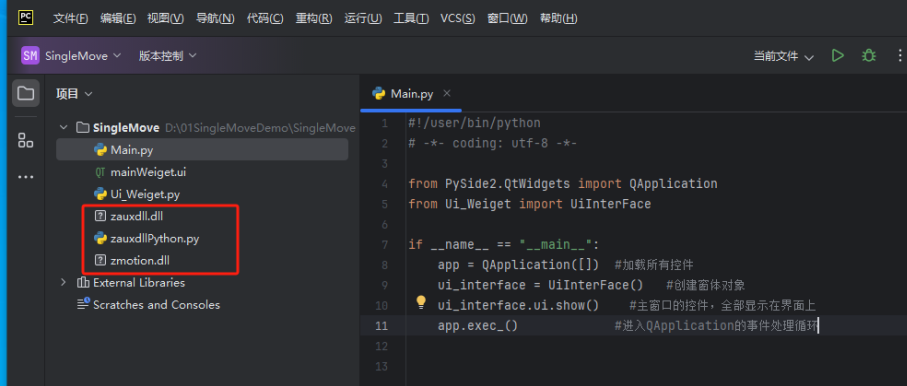
Task: Click the D:\01SingleMoveDemo\SingleMove path text
Action: (260, 128)
